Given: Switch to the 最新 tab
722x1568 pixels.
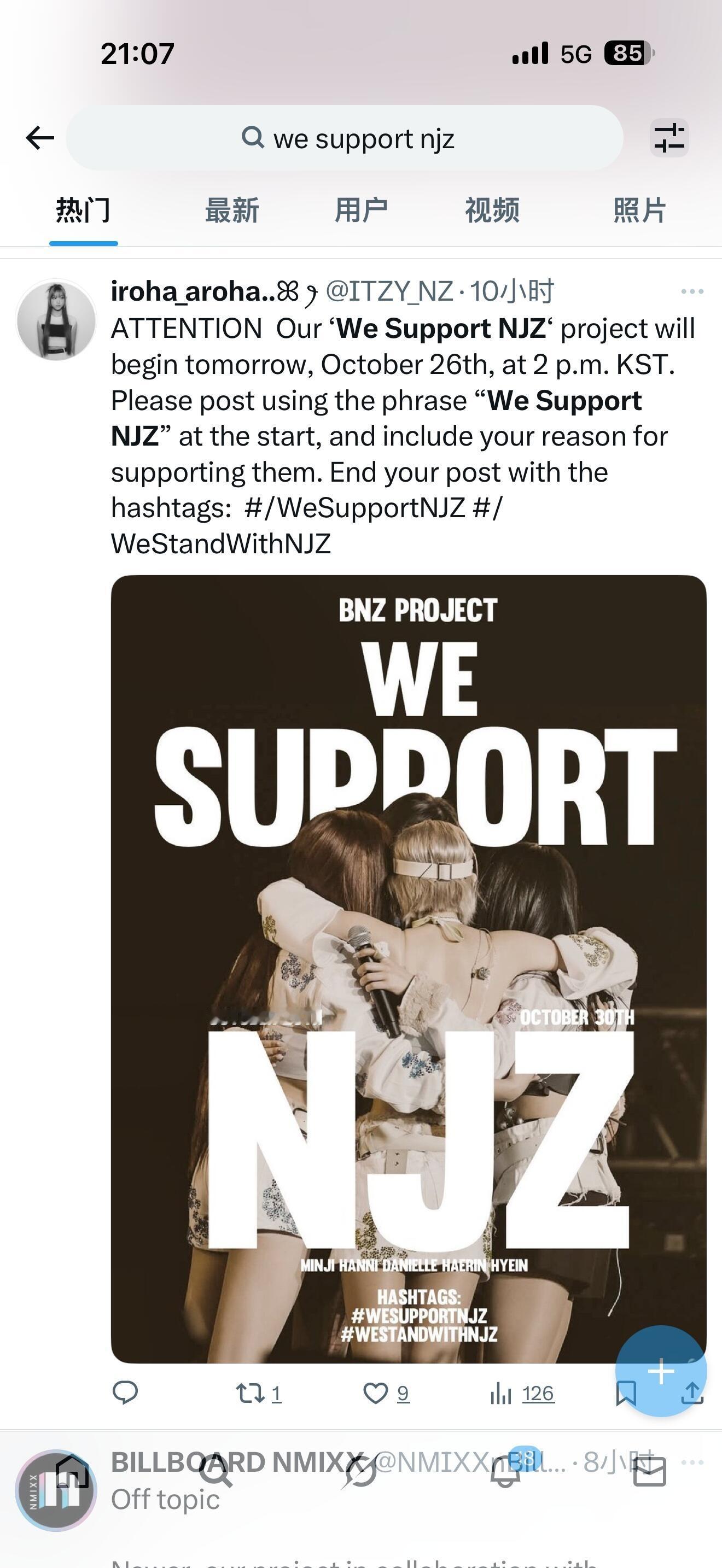Looking at the screenshot, I should coord(232,210).
